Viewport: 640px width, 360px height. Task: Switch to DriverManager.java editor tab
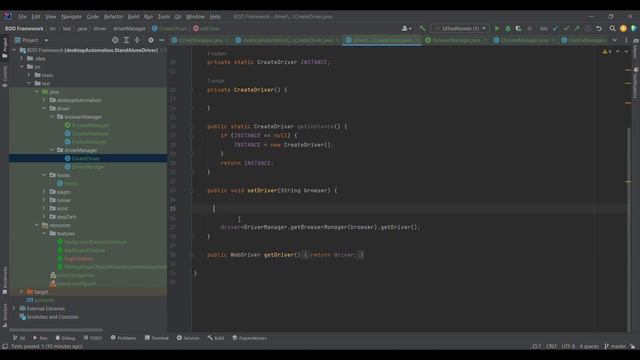click(x=200, y=40)
